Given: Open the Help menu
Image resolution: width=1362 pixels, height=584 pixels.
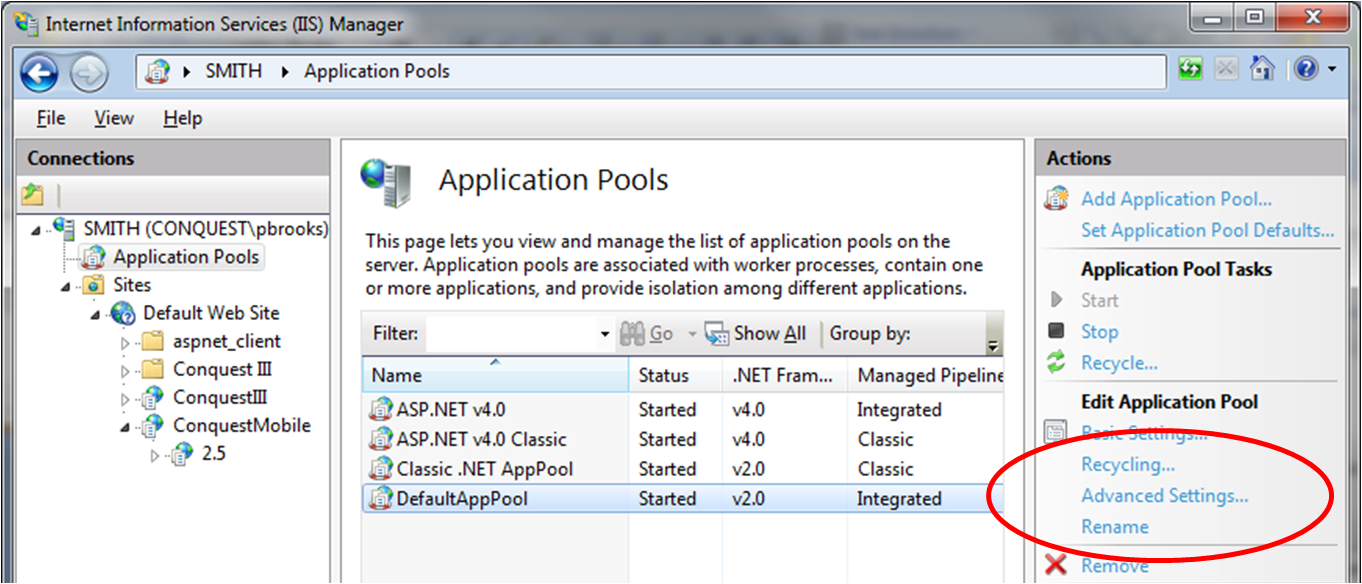Looking at the screenshot, I should tap(183, 118).
